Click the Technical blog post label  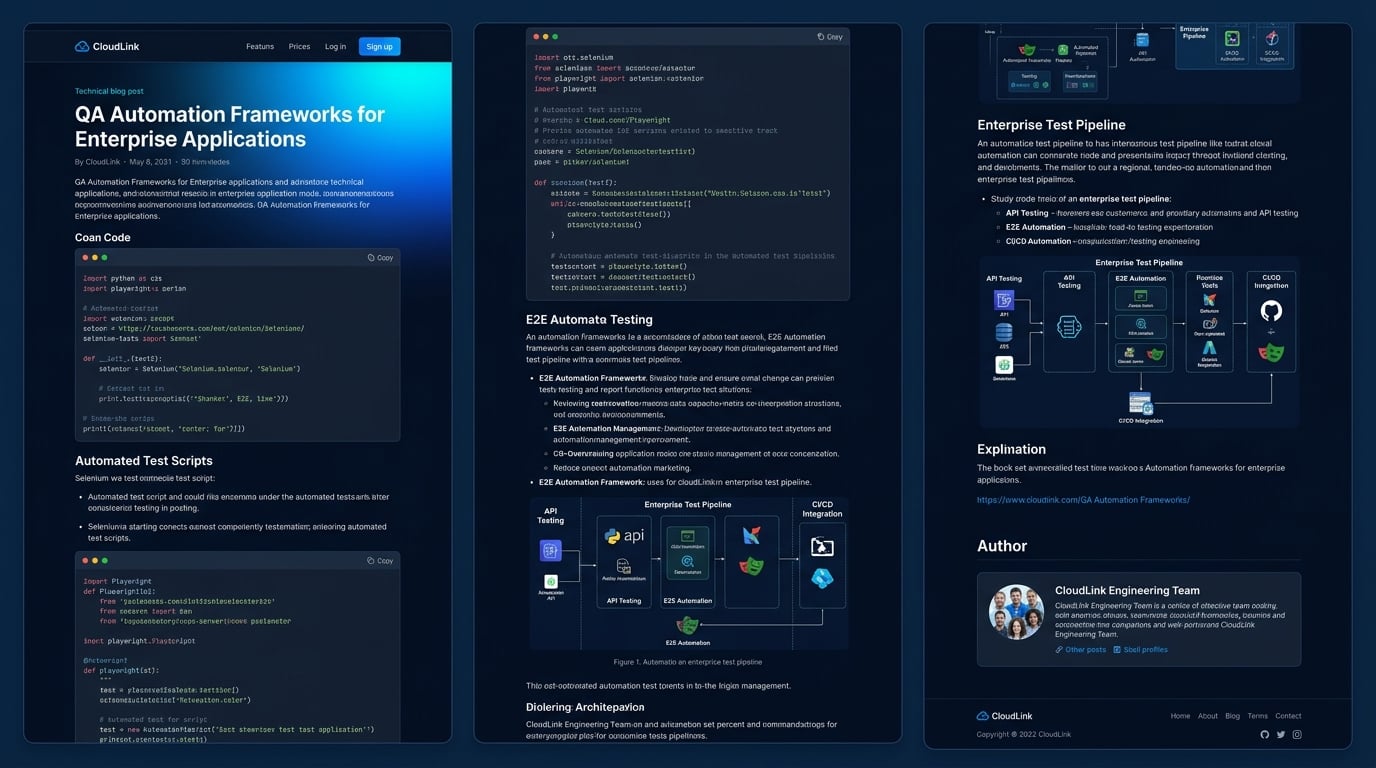(x=109, y=91)
